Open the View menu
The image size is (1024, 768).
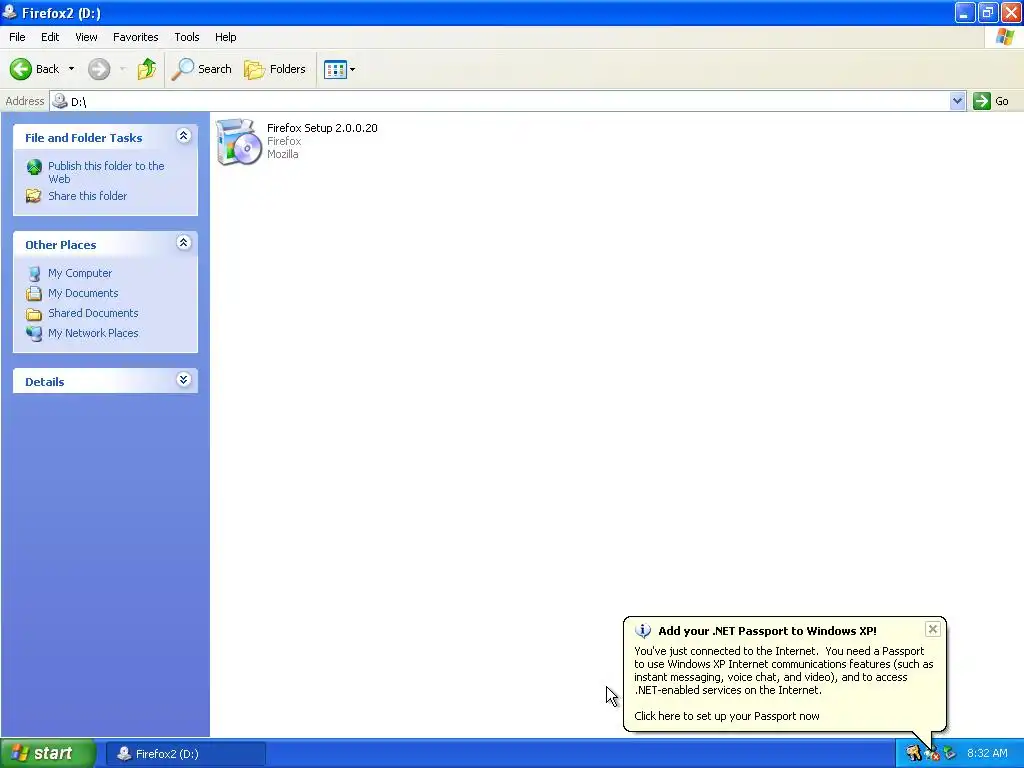(86, 37)
